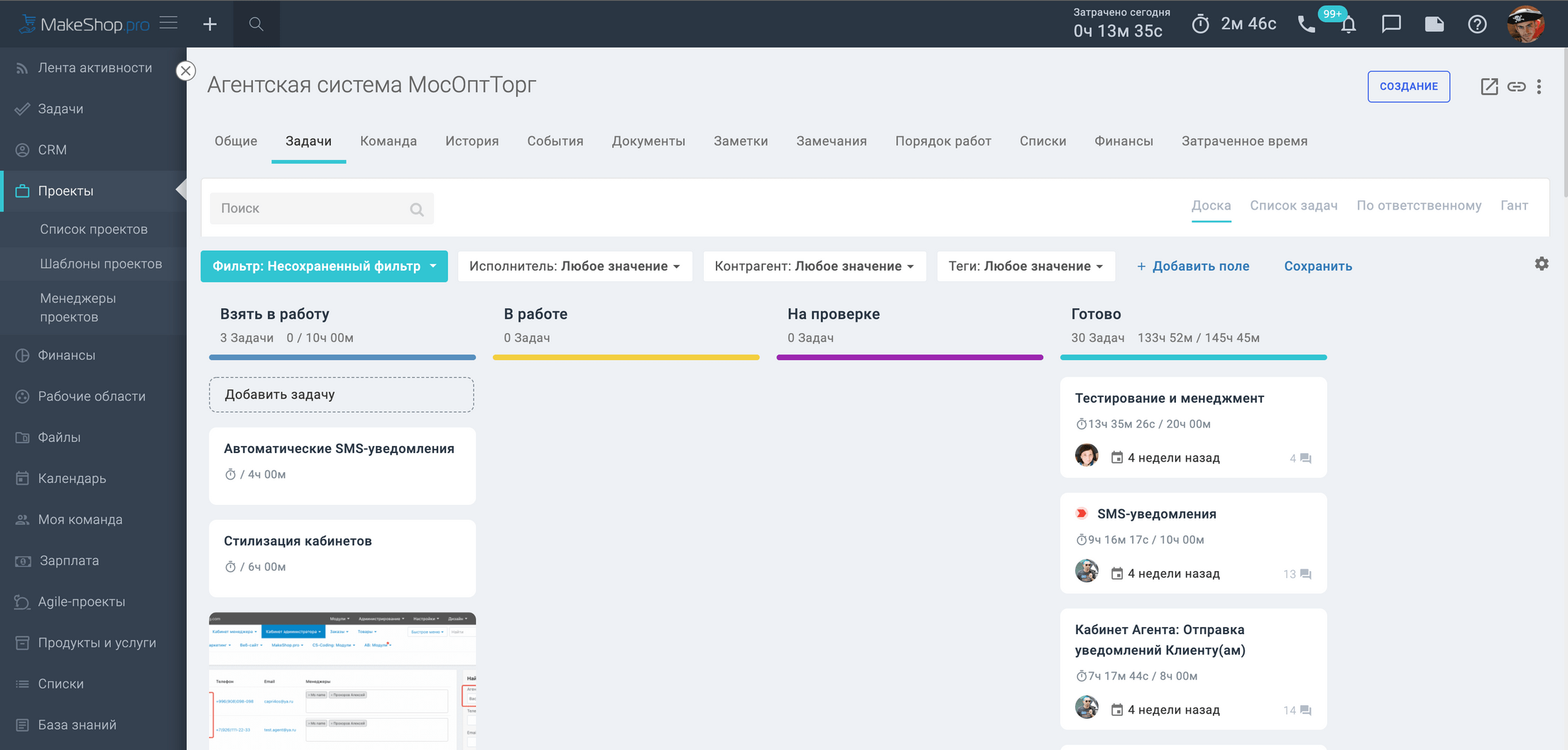The height and width of the screenshot is (750, 1568).
Task: Click the folder tab icon in header
Action: (x=1434, y=24)
